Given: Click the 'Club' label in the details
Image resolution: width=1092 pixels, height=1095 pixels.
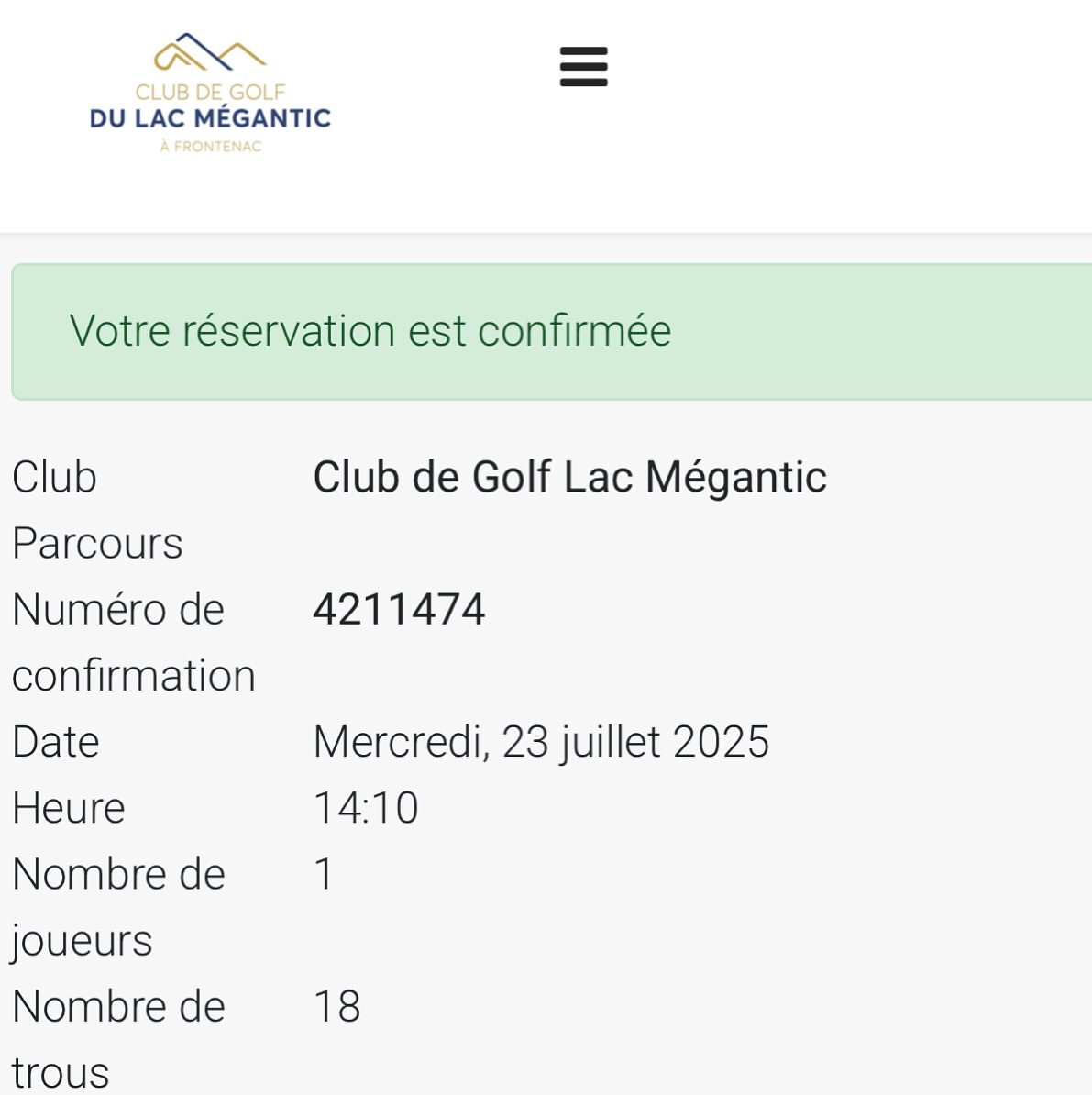Looking at the screenshot, I should click(54, 478).
